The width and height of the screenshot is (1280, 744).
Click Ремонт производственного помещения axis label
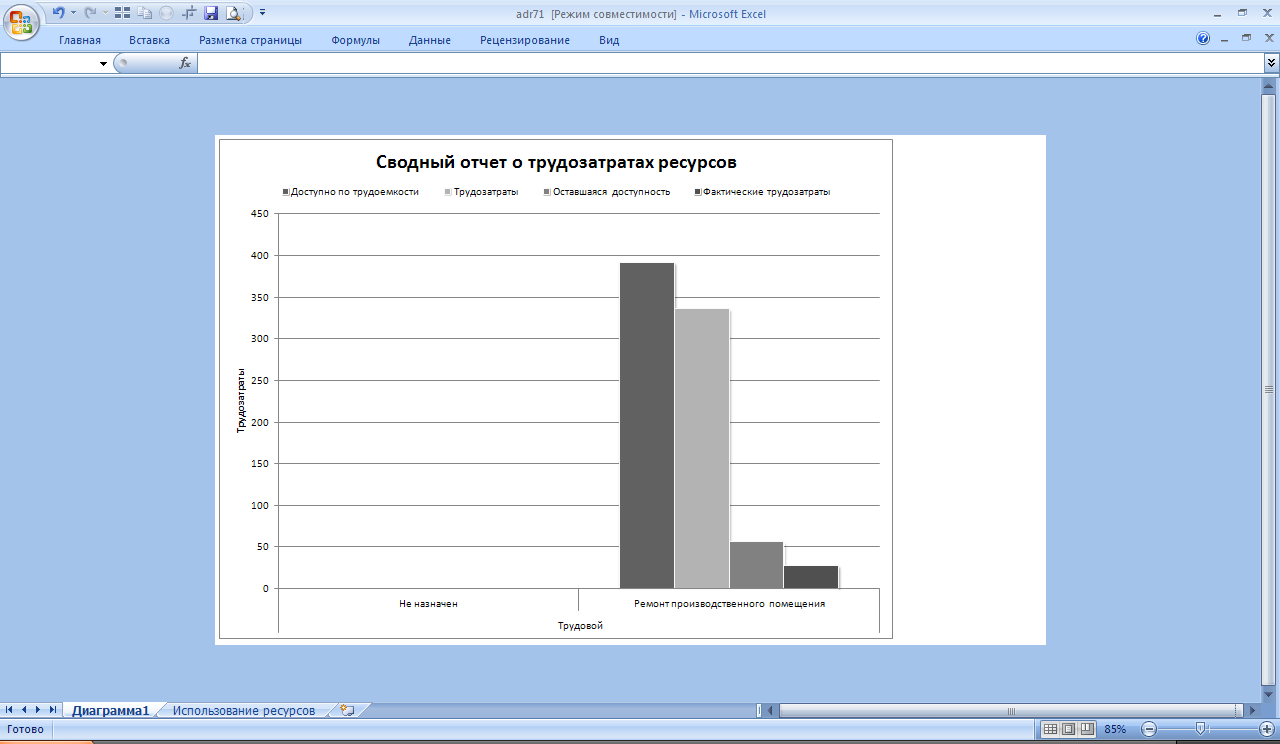729,604
